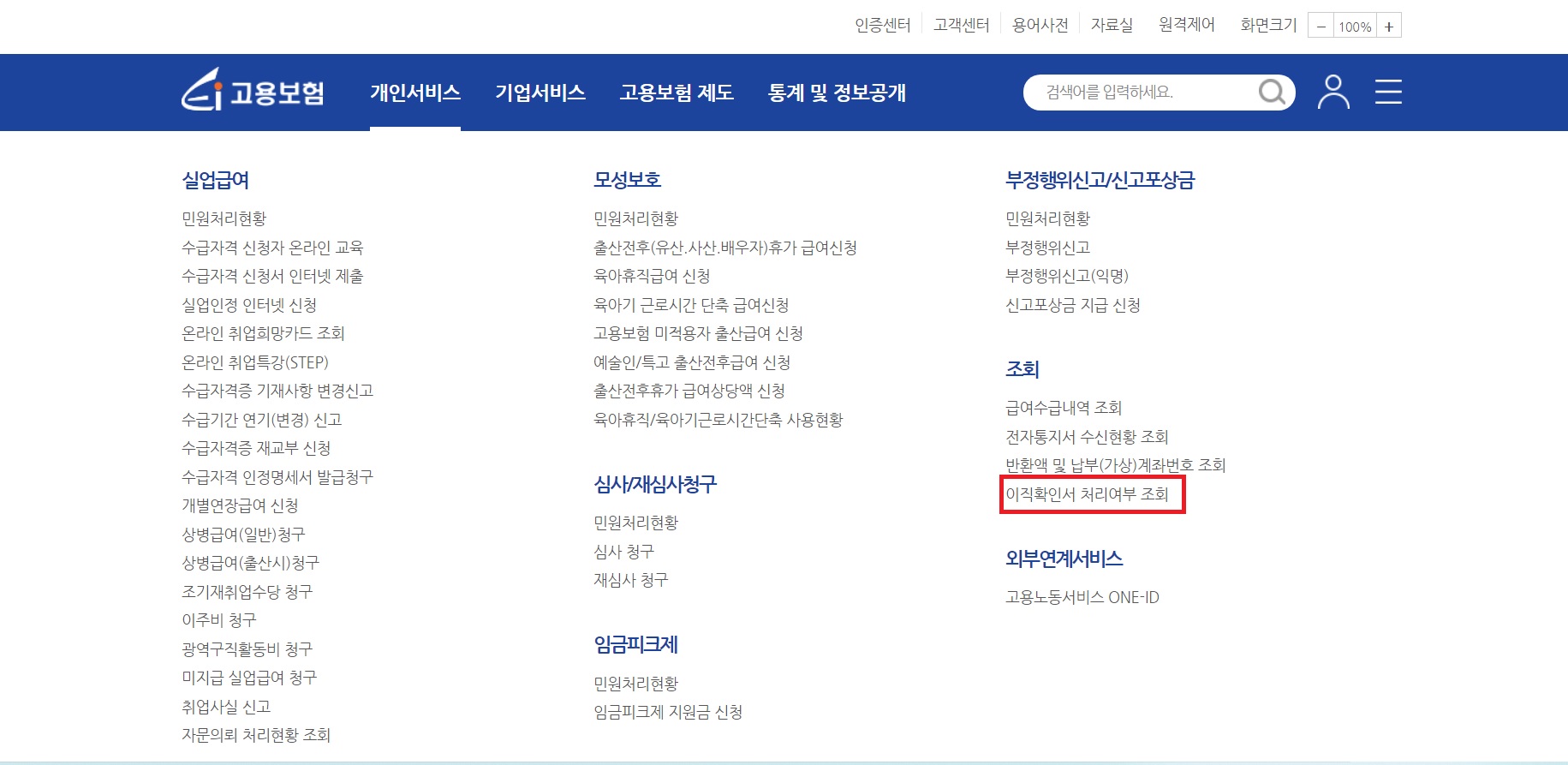Screen dimensions: 1568x765
Task: Open 부정행위신고(익명)
Action: [1067, 276]
